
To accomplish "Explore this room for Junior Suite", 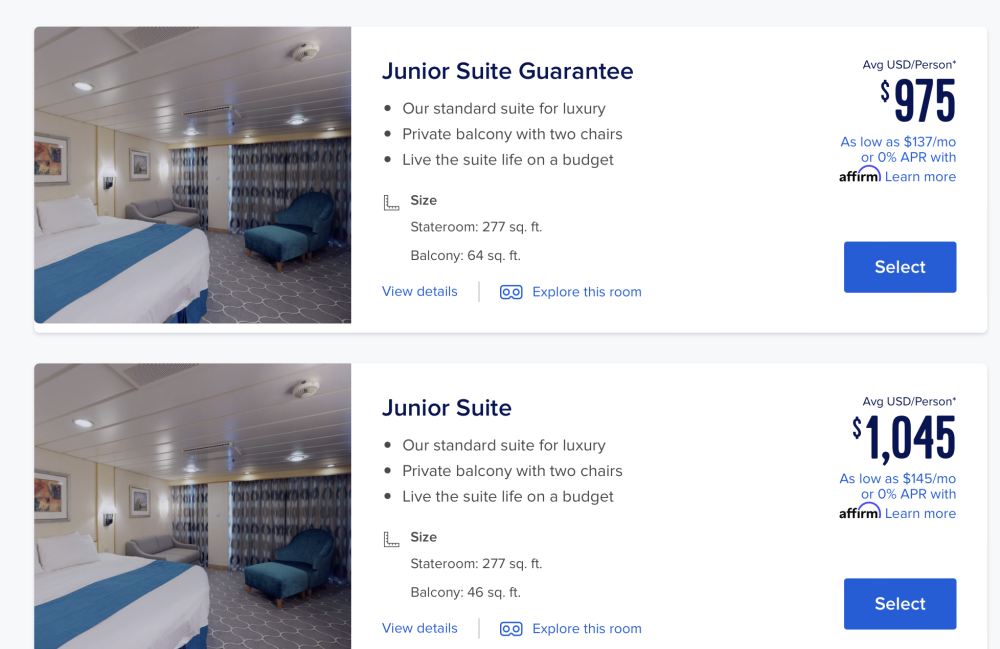I will tap(587, 629).
